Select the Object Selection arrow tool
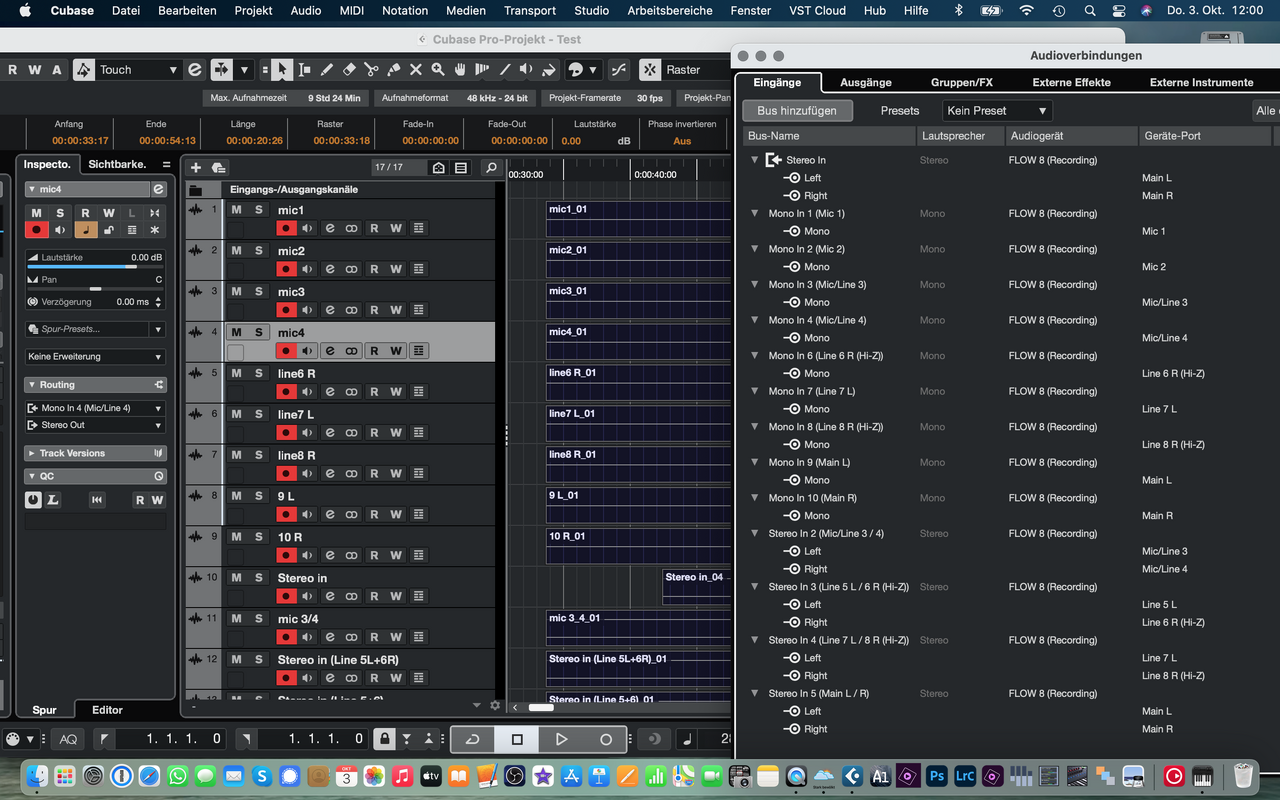 tap(282, 70)
